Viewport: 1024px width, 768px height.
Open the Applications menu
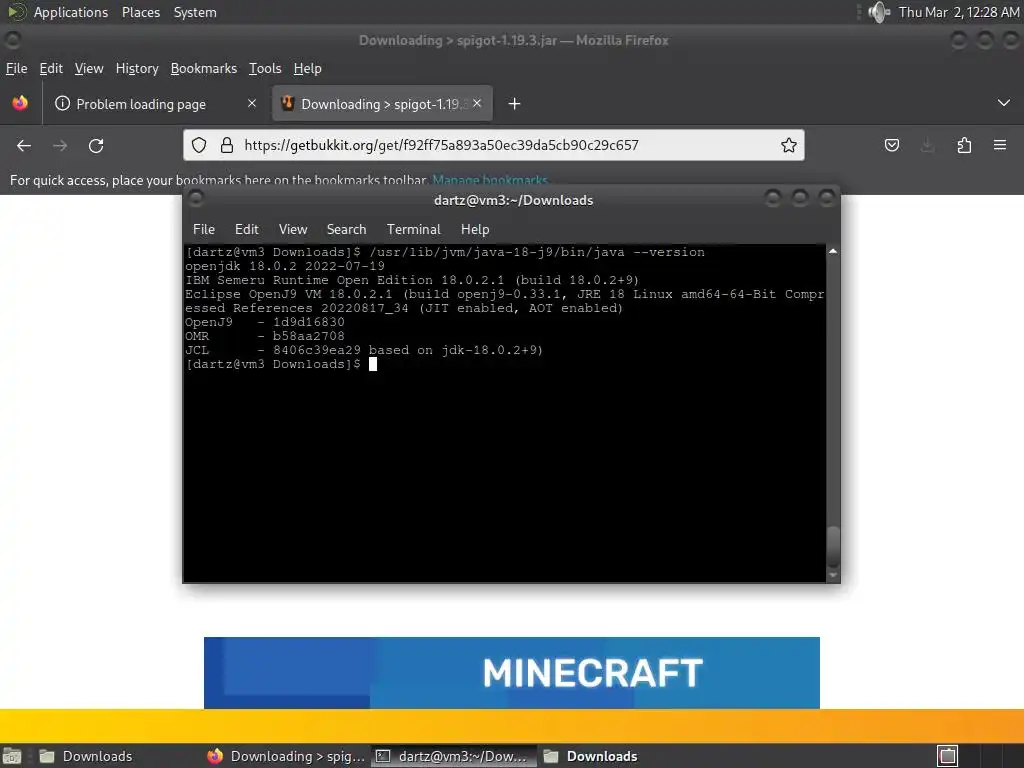pos(71,12)
